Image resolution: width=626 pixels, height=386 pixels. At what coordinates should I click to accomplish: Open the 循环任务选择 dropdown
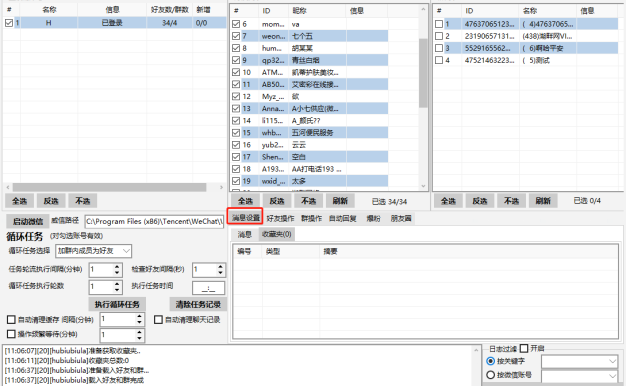click(x=93, y=251)
